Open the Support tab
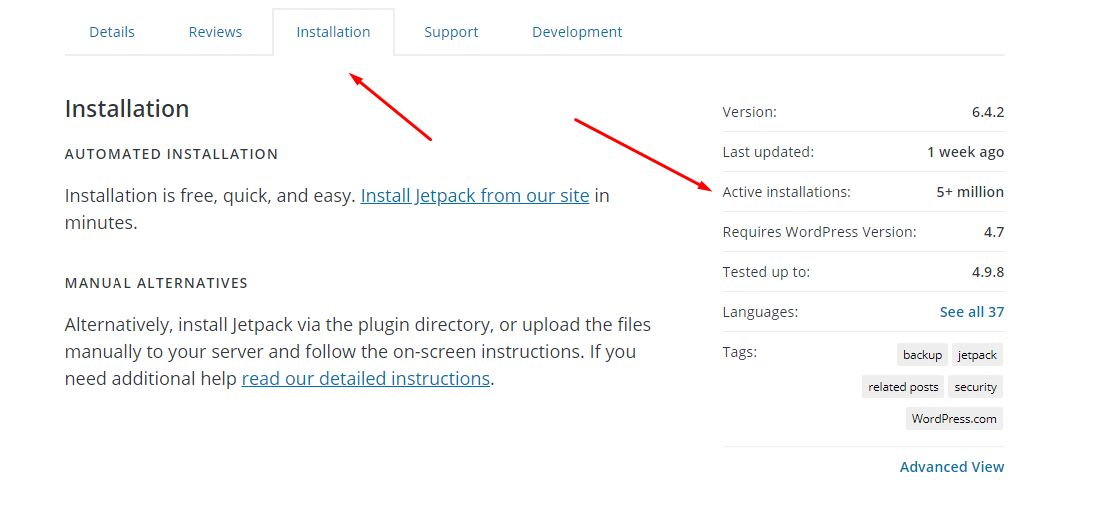The width and height of the screenshot is (1102, 509). click(x=451, y=32)
